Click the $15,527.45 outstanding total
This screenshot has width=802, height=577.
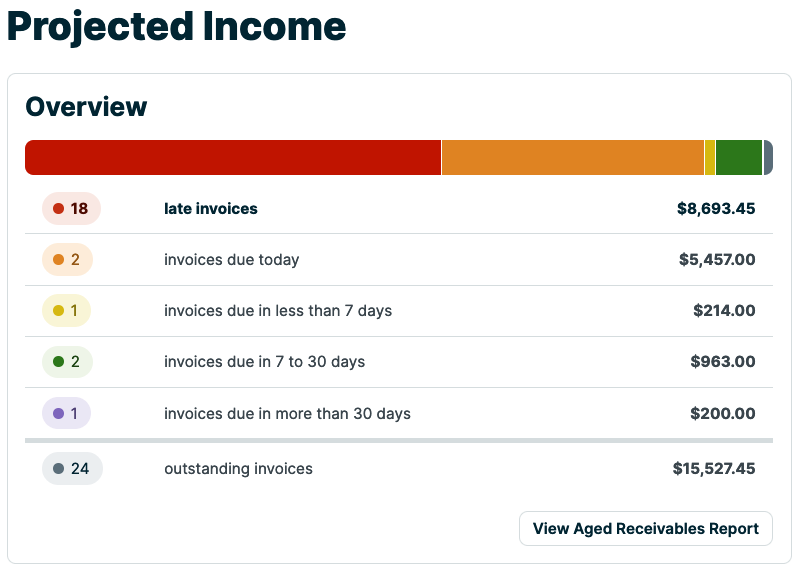714,468
